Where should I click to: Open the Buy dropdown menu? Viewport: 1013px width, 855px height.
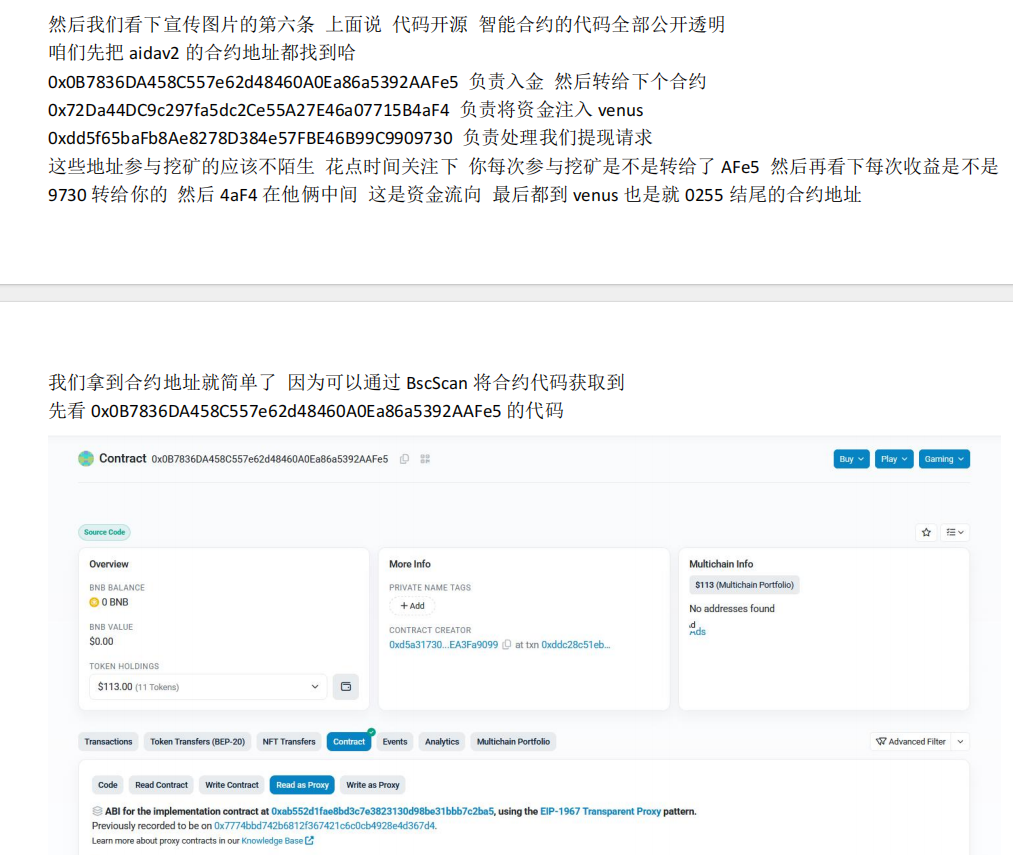click(851, 459)
